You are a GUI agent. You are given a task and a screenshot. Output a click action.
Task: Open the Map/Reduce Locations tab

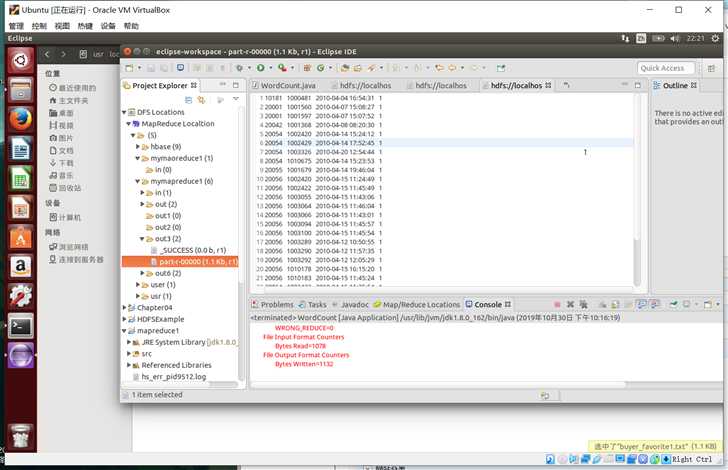click(416, 305)
